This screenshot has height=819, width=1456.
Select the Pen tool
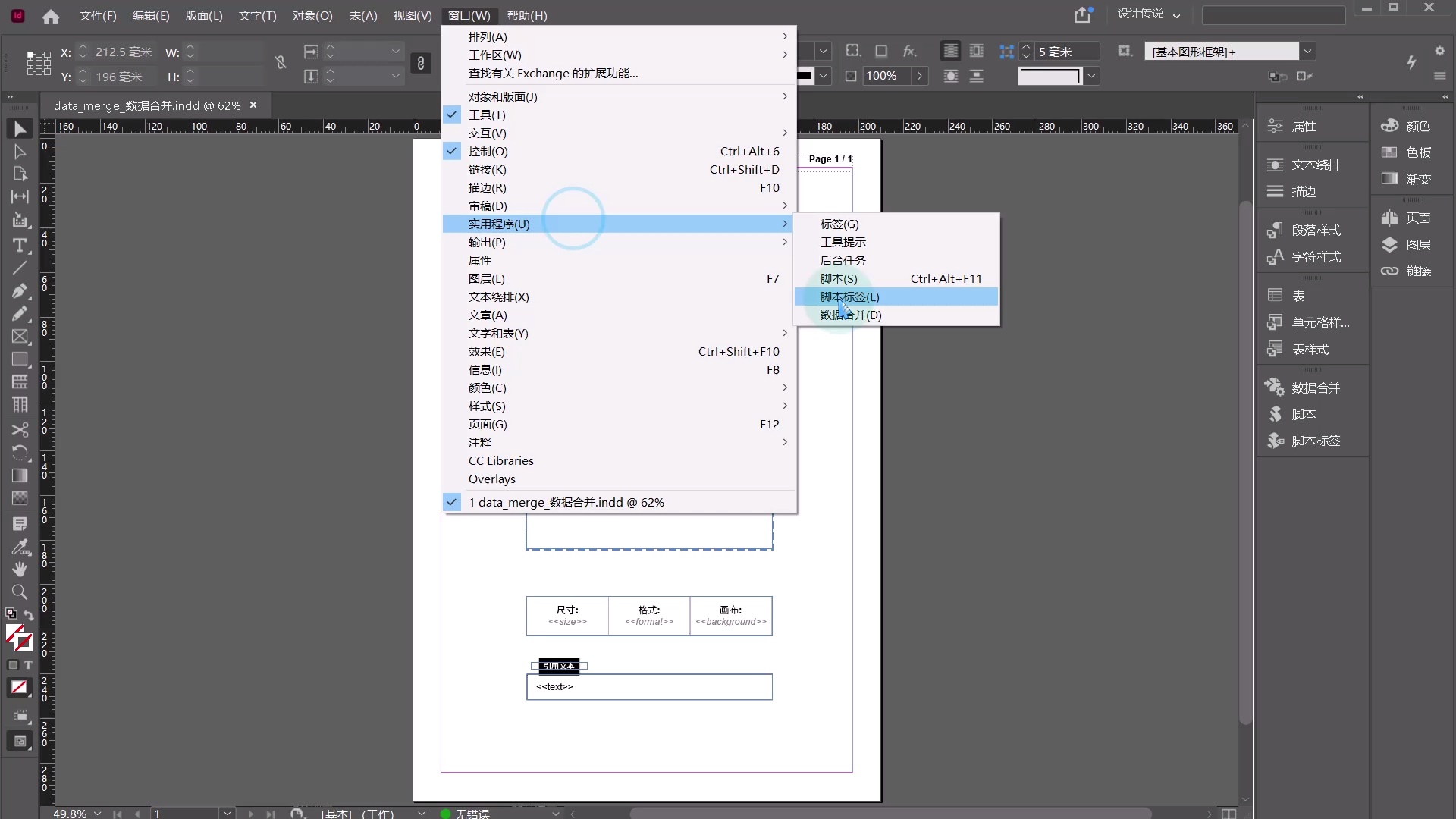click(x=20, y=291)
